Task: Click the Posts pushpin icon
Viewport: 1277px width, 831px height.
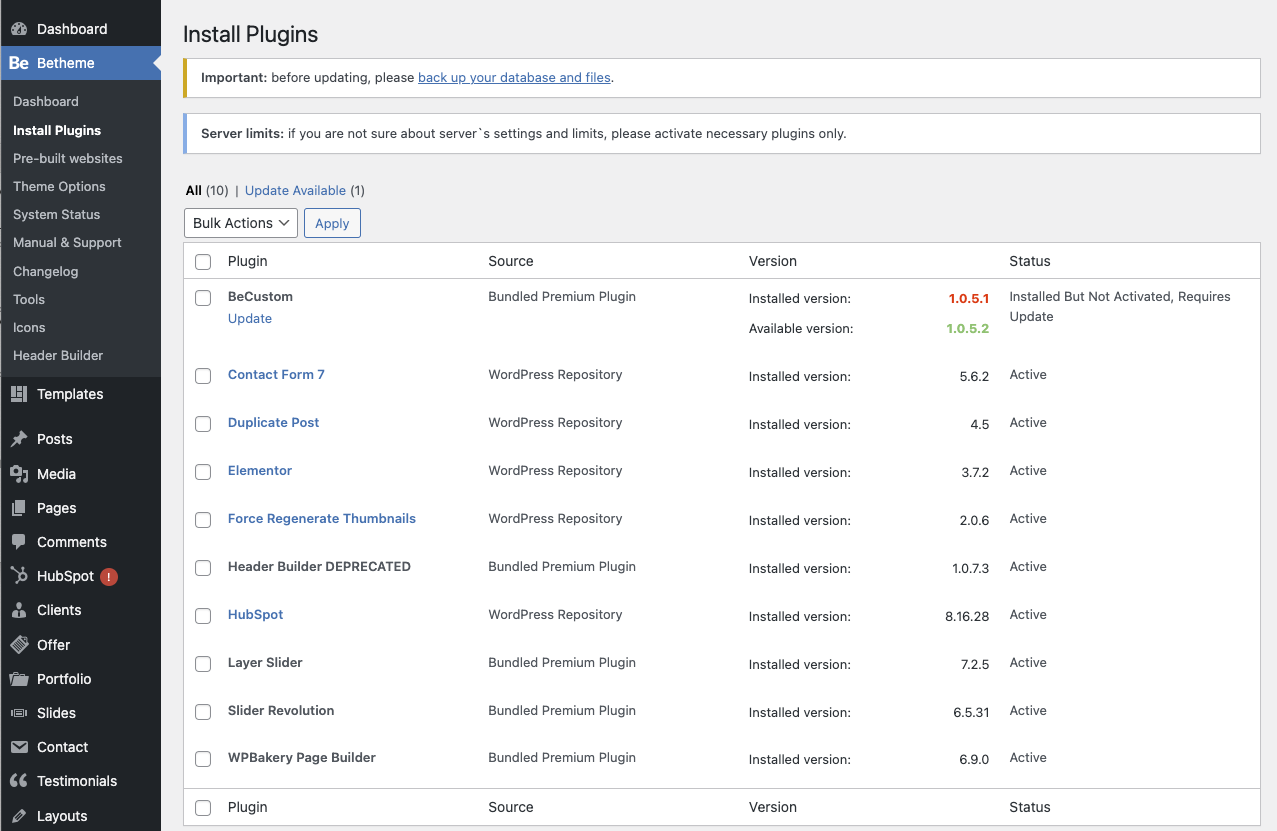Action: (x=19, y=439)
